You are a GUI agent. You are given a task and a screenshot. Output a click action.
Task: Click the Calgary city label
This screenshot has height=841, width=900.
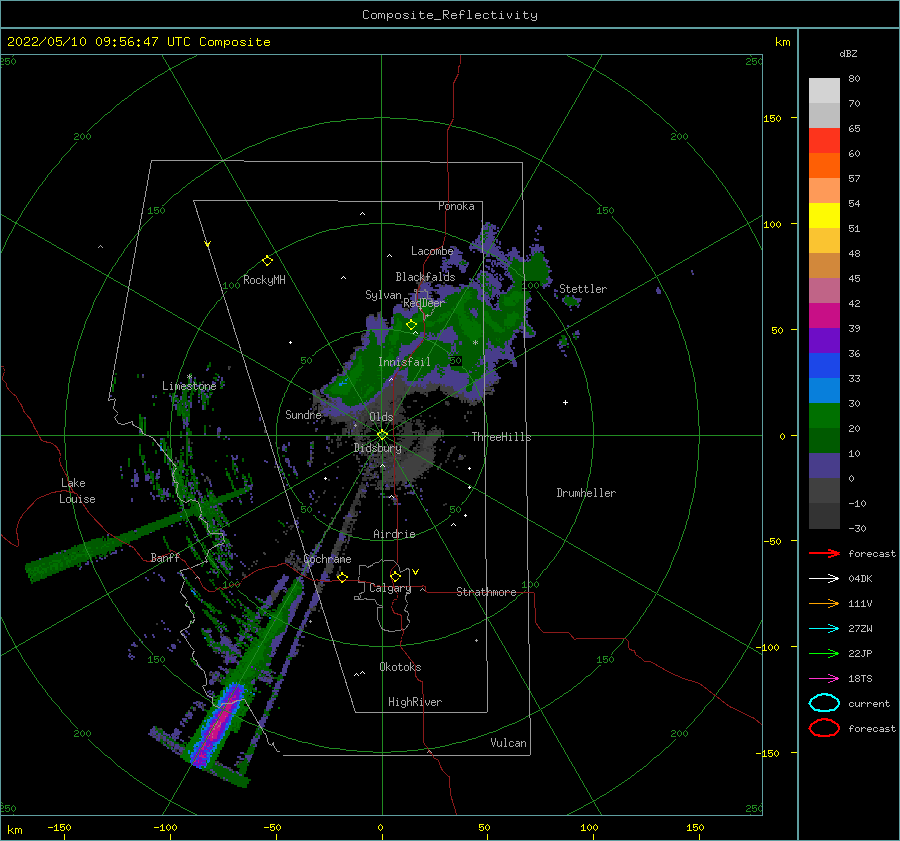point(390,588)
